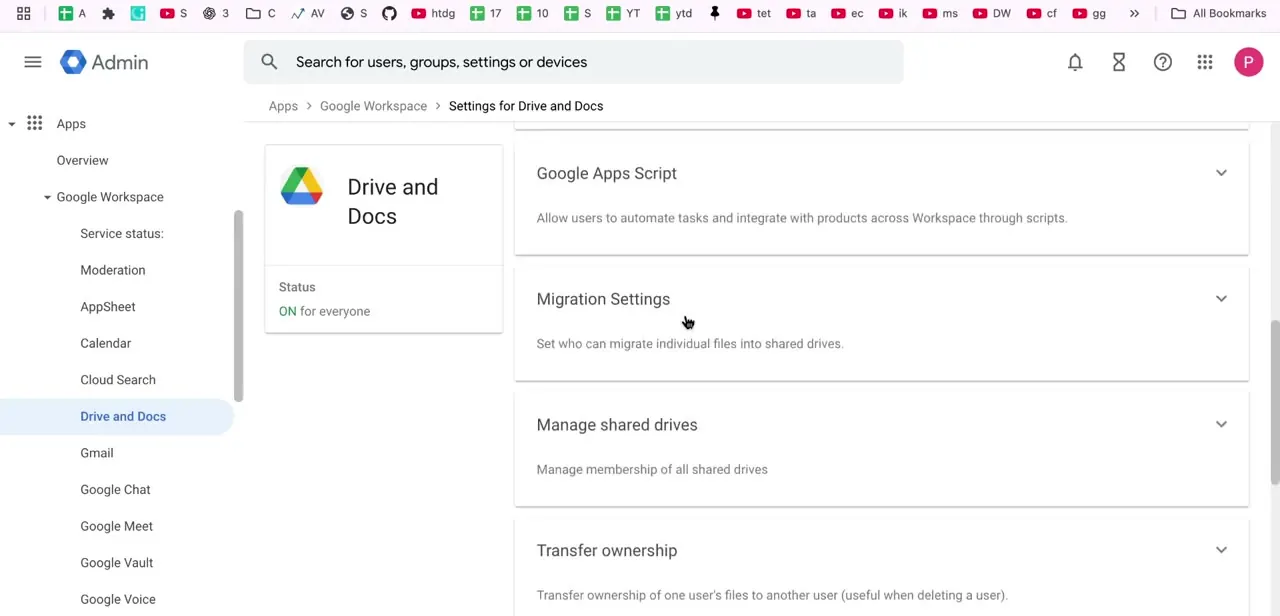This screenshot has width=1280, height=616.
Task: Focus the search for users, groups, settings field
Action: [573, 62]
